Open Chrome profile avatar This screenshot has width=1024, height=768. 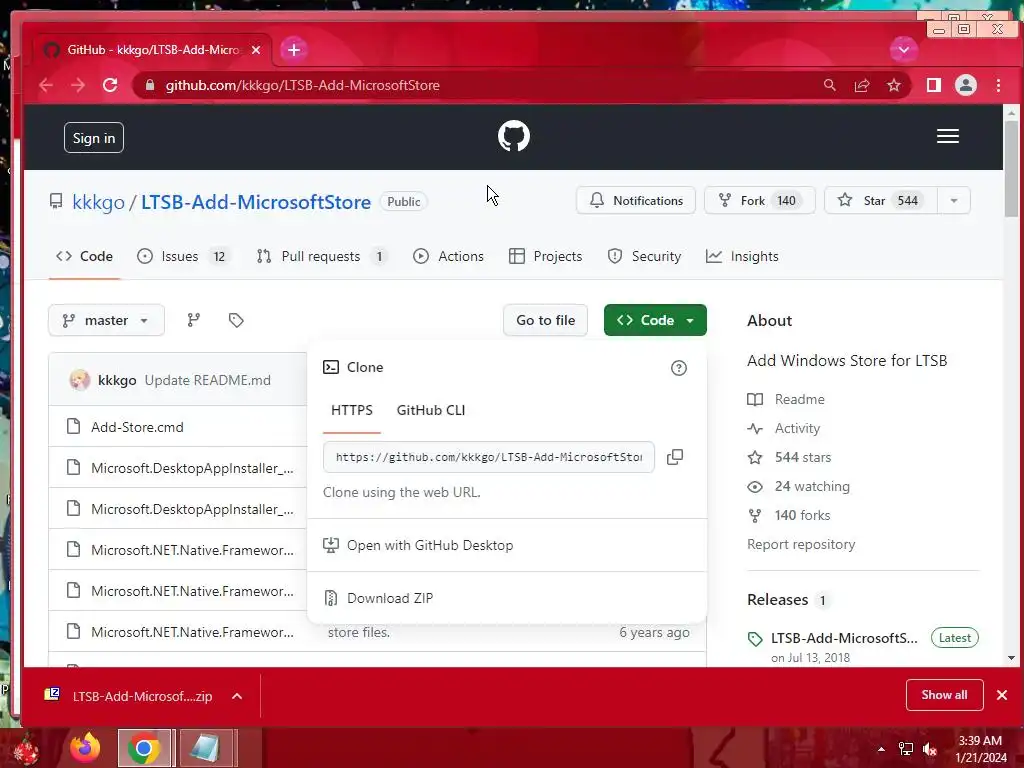[x=965, y=85]
